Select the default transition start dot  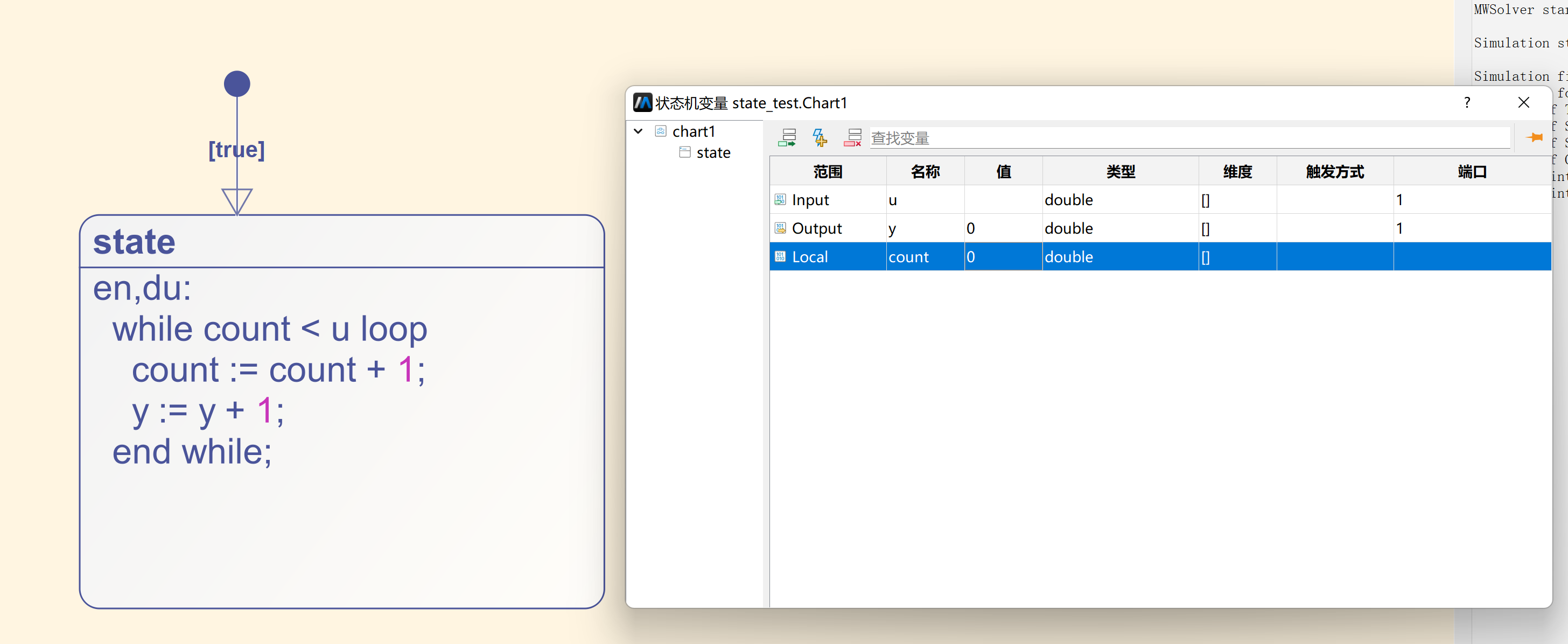coord(237,84)
